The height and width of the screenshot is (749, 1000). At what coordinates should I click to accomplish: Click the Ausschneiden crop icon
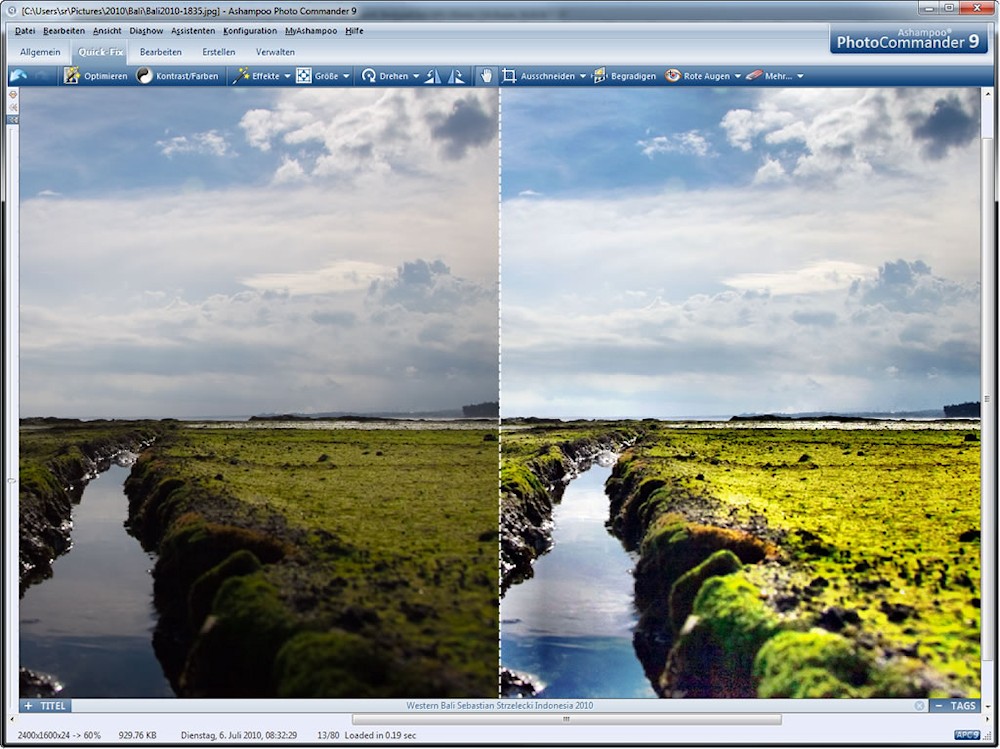pyautogui.click(x=510, y=76)
